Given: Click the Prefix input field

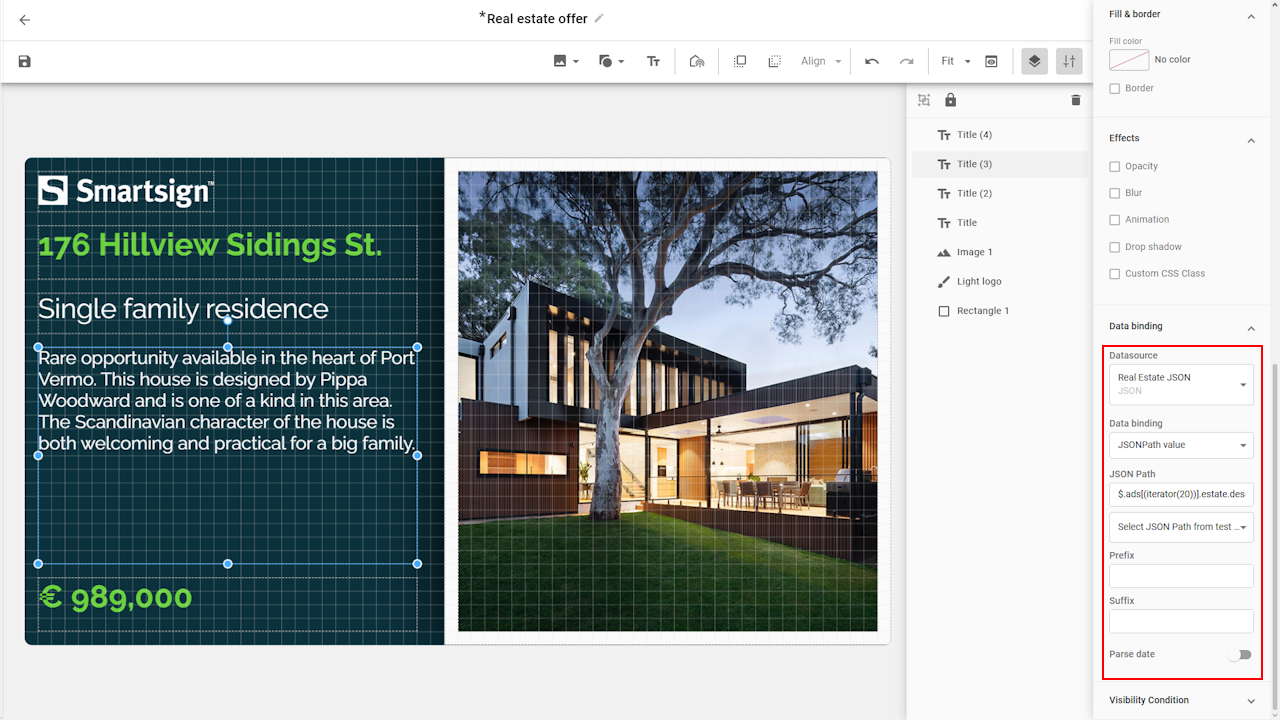Looking at the screenshot, I should coord(1181,576).
